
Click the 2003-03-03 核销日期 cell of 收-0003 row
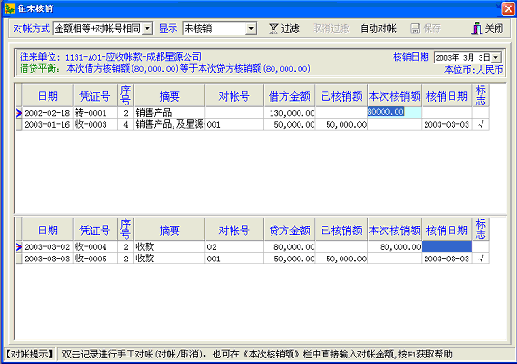(447, 125)
